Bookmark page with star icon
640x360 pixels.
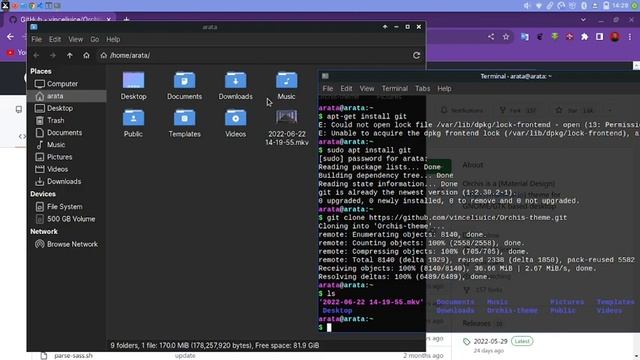506,37
